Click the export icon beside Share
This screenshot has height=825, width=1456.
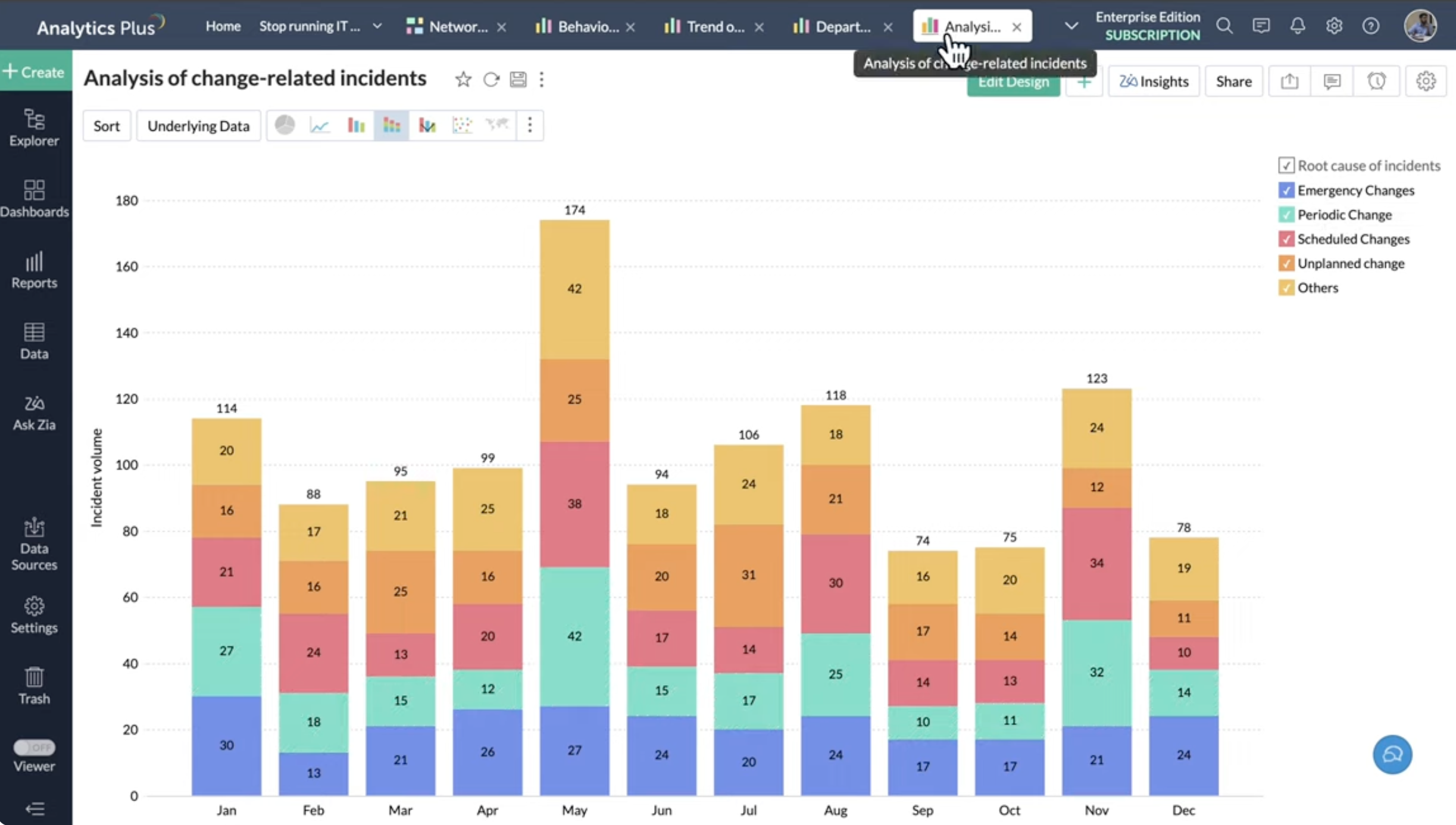[x=1289, y=81]
